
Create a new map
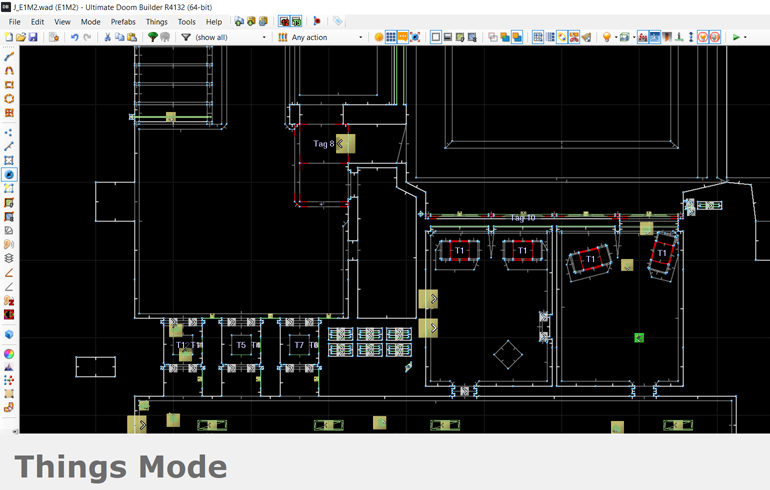[9, 37]
